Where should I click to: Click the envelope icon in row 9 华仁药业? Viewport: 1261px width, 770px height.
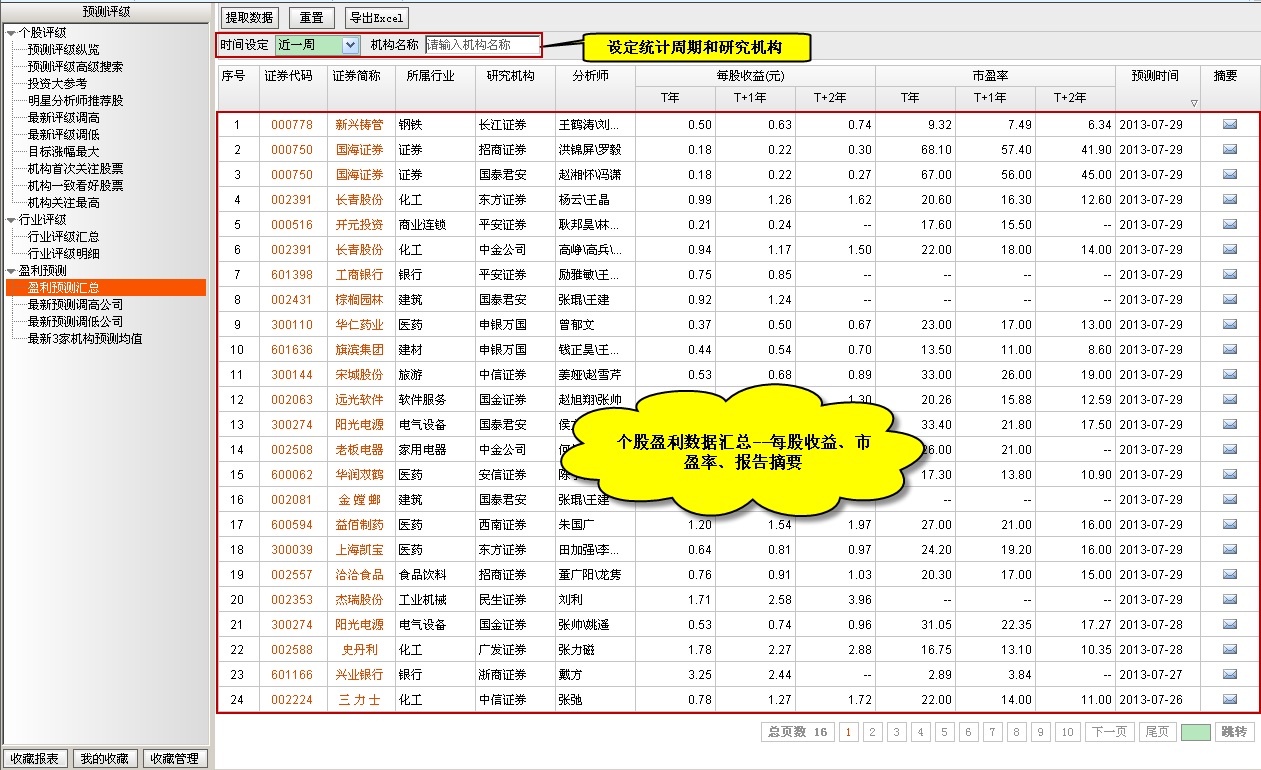pos(1229,325)
